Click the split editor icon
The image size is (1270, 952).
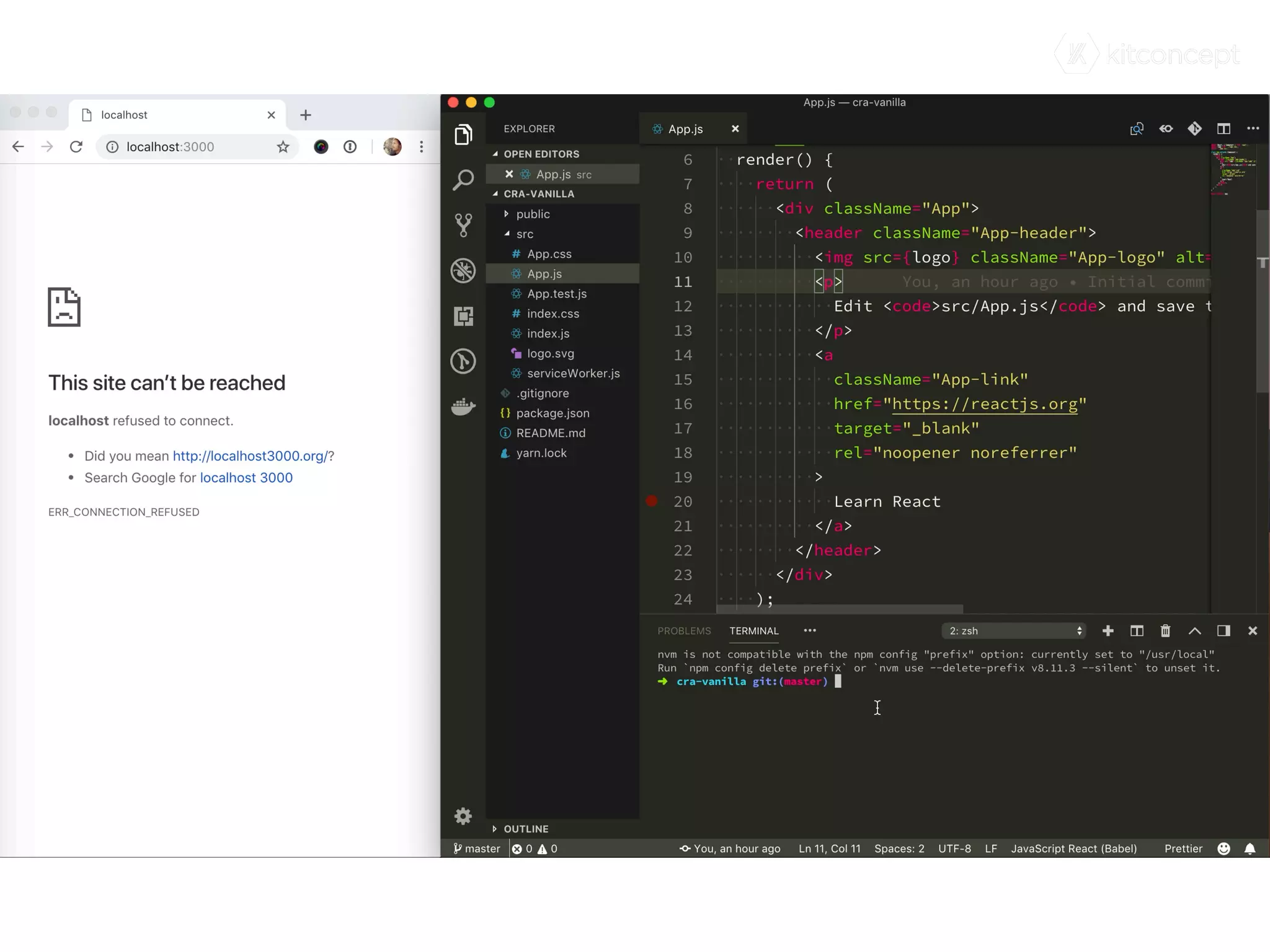(1223, 129)
